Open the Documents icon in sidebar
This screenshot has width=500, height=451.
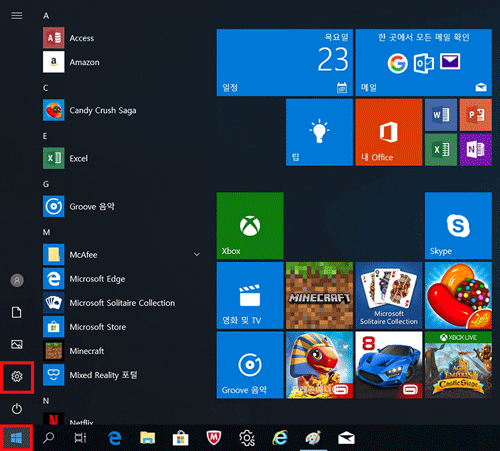pos(17,312)
